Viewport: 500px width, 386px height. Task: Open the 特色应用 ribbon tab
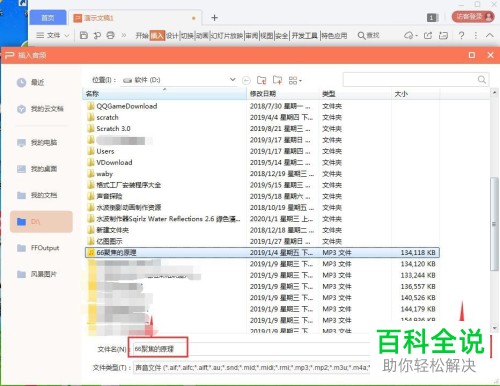[x=334, y=35]
